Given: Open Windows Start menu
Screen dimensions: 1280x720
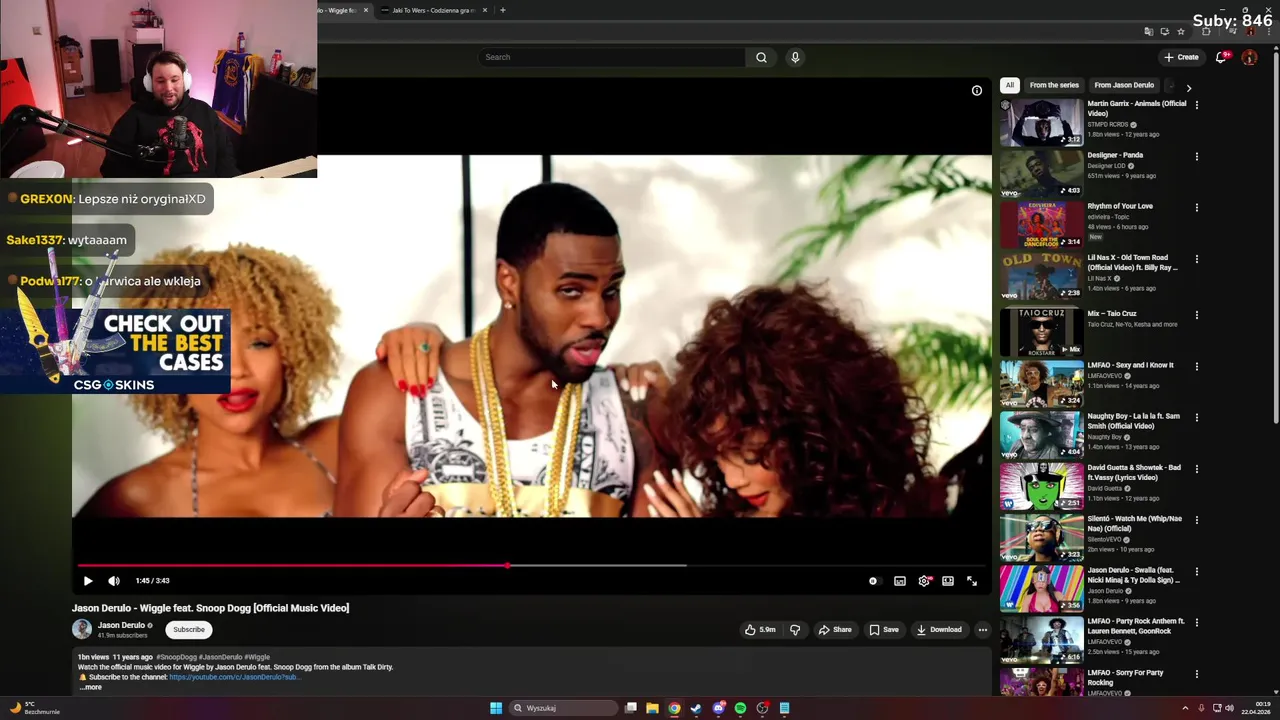Looking at the screenshot, I should 496,708.
